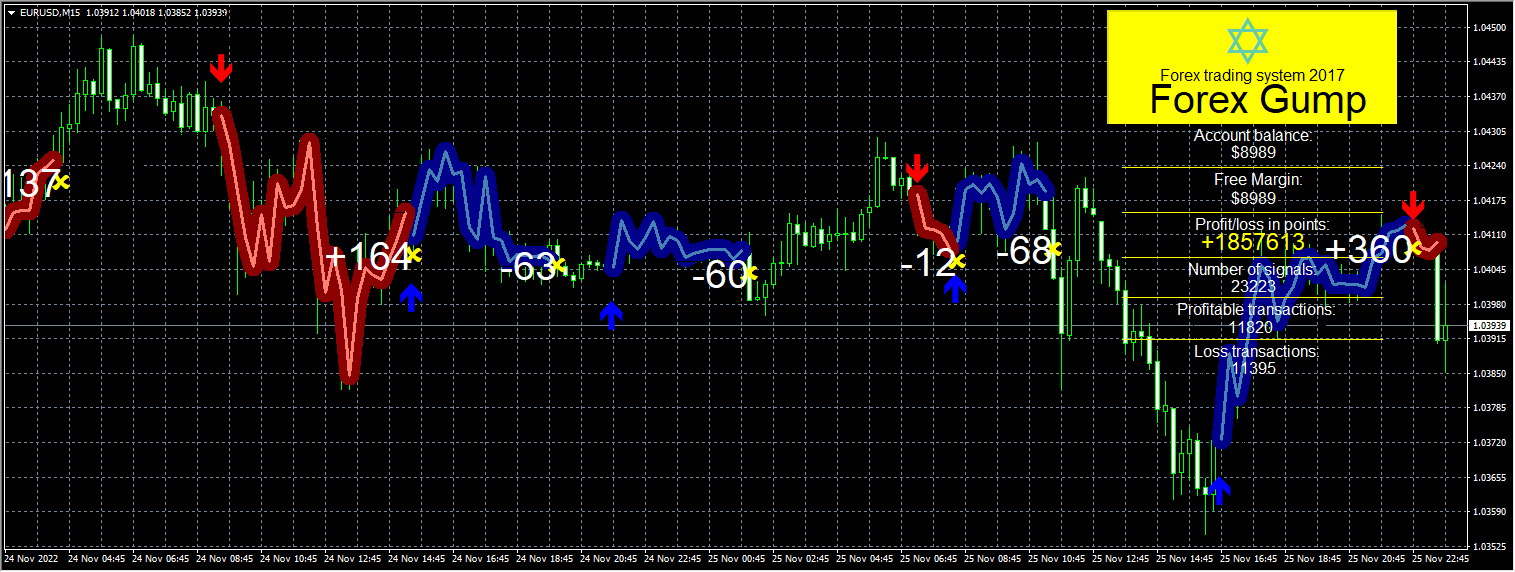This screenshot has width=1515, height=572.
Task: Click the 1.03525 level on the price scale
Action: click(x=1489, y=546)
